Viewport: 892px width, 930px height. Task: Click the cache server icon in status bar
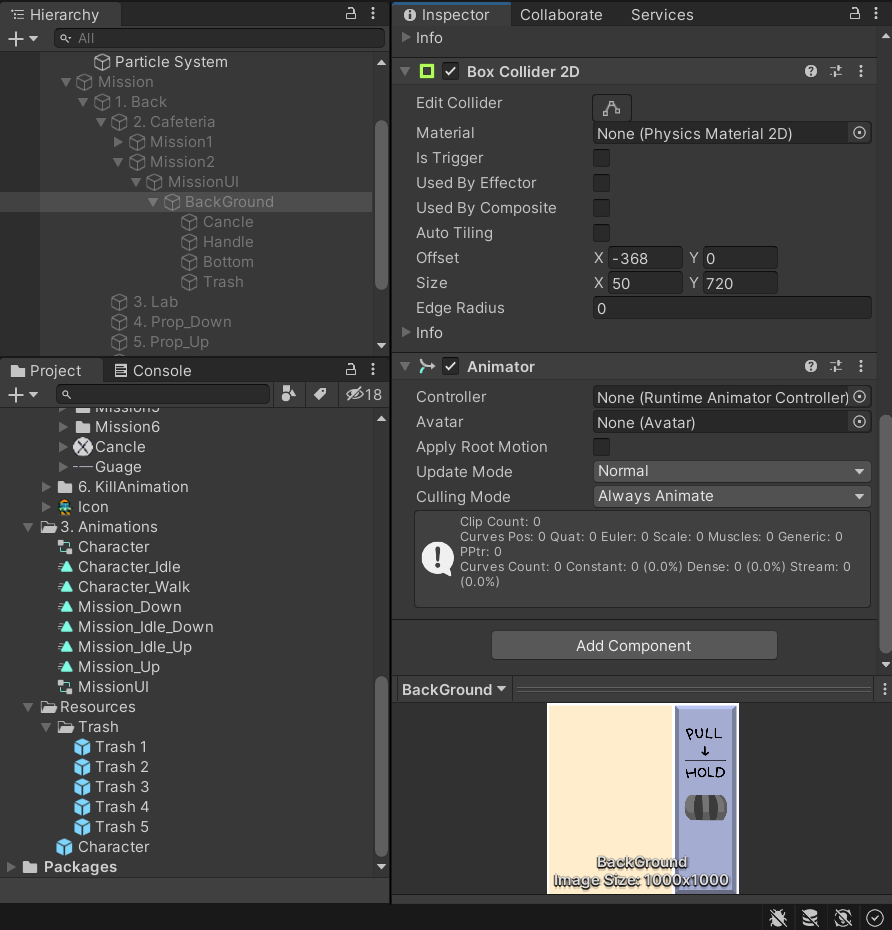(x=810, y=918)
